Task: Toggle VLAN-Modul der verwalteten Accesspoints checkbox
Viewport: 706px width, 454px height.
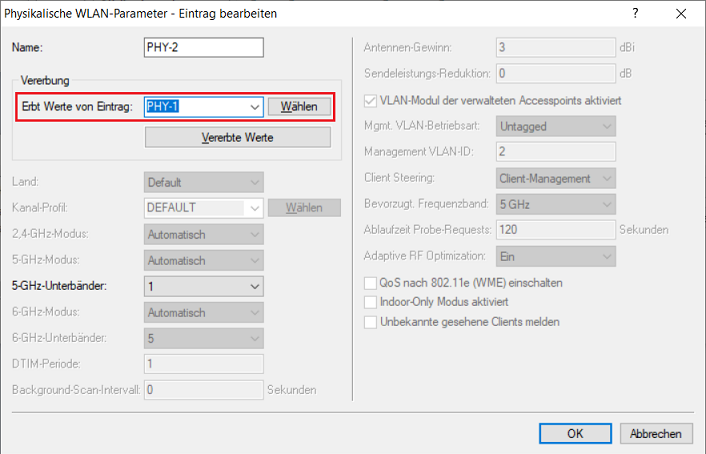Action: 372,101
